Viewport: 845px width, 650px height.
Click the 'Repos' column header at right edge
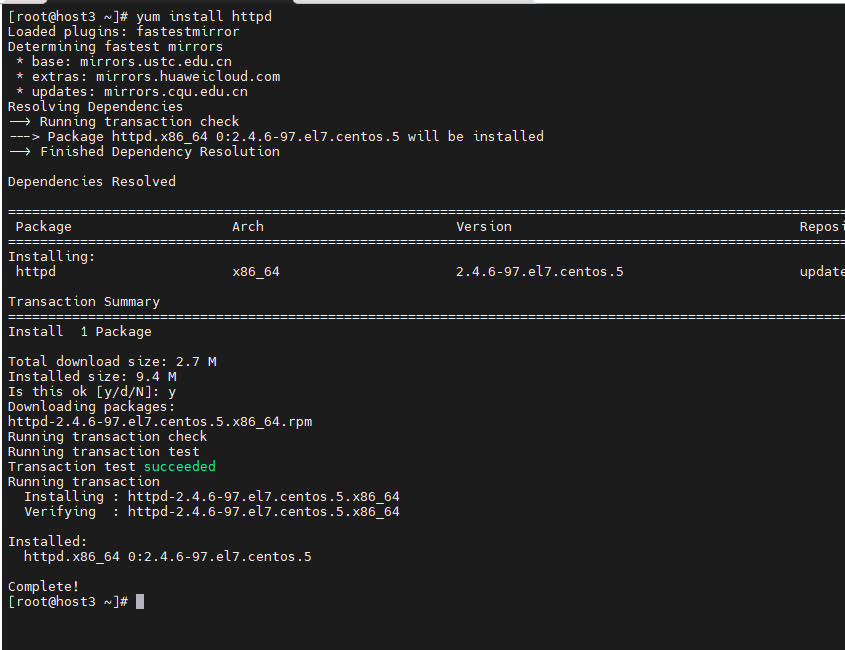coord(822,227)
